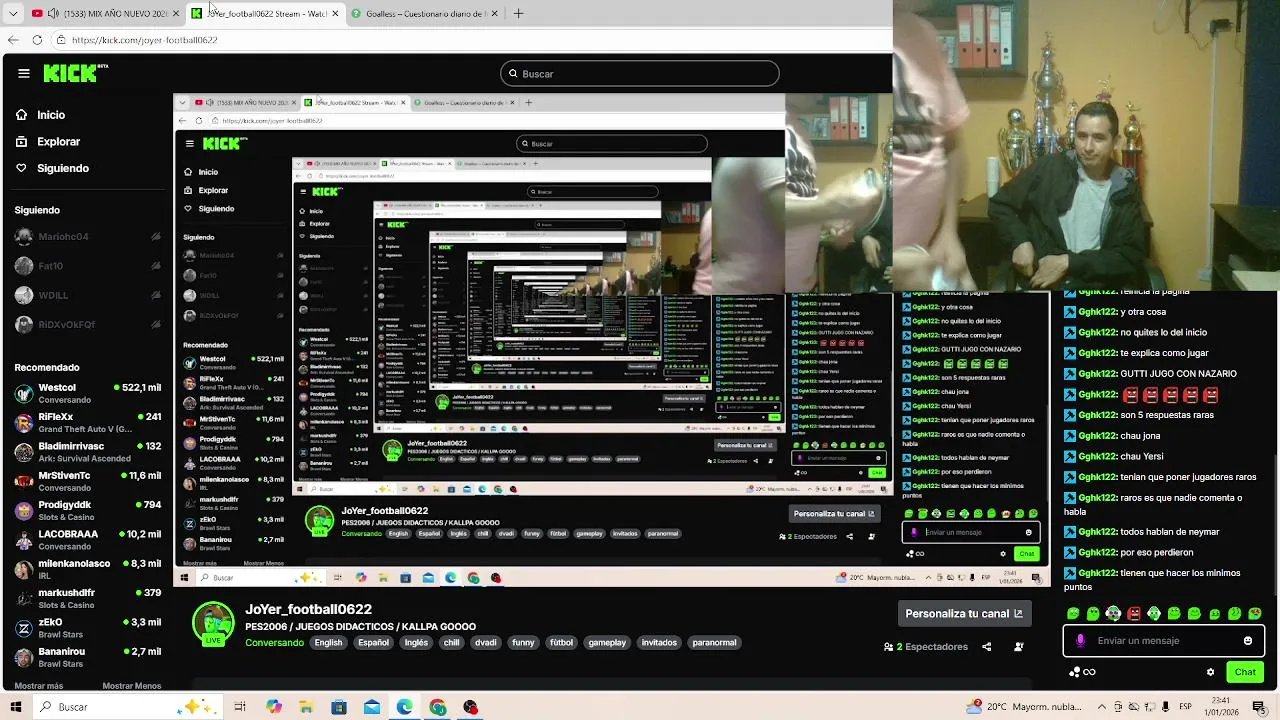Click the 2 Espectadores viewers count

pos(926,647)
